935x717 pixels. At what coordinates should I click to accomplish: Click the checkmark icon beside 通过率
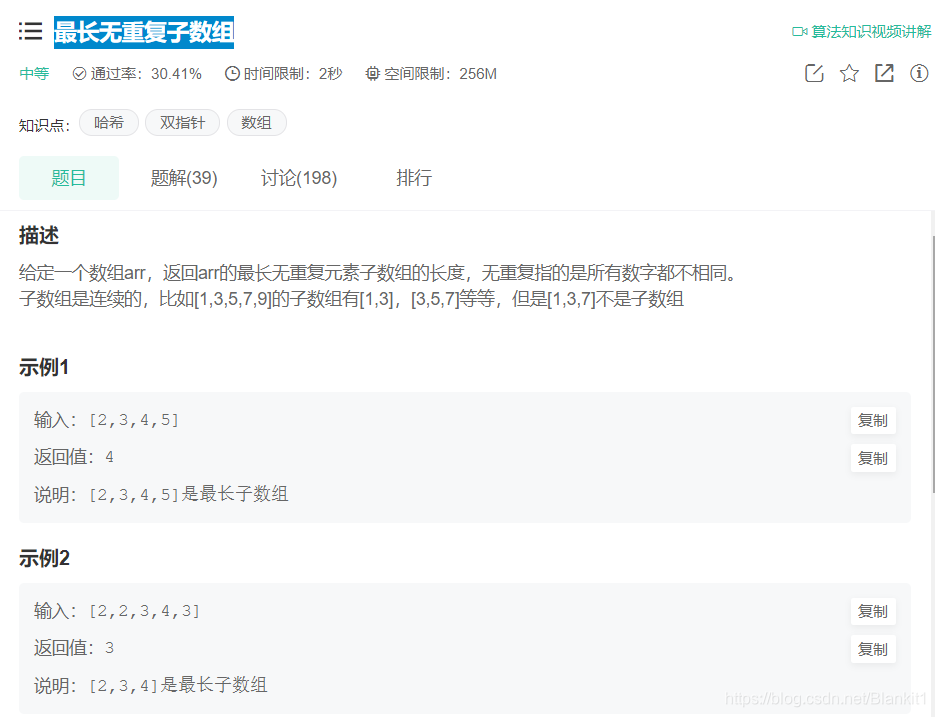[x=78, y=72]
